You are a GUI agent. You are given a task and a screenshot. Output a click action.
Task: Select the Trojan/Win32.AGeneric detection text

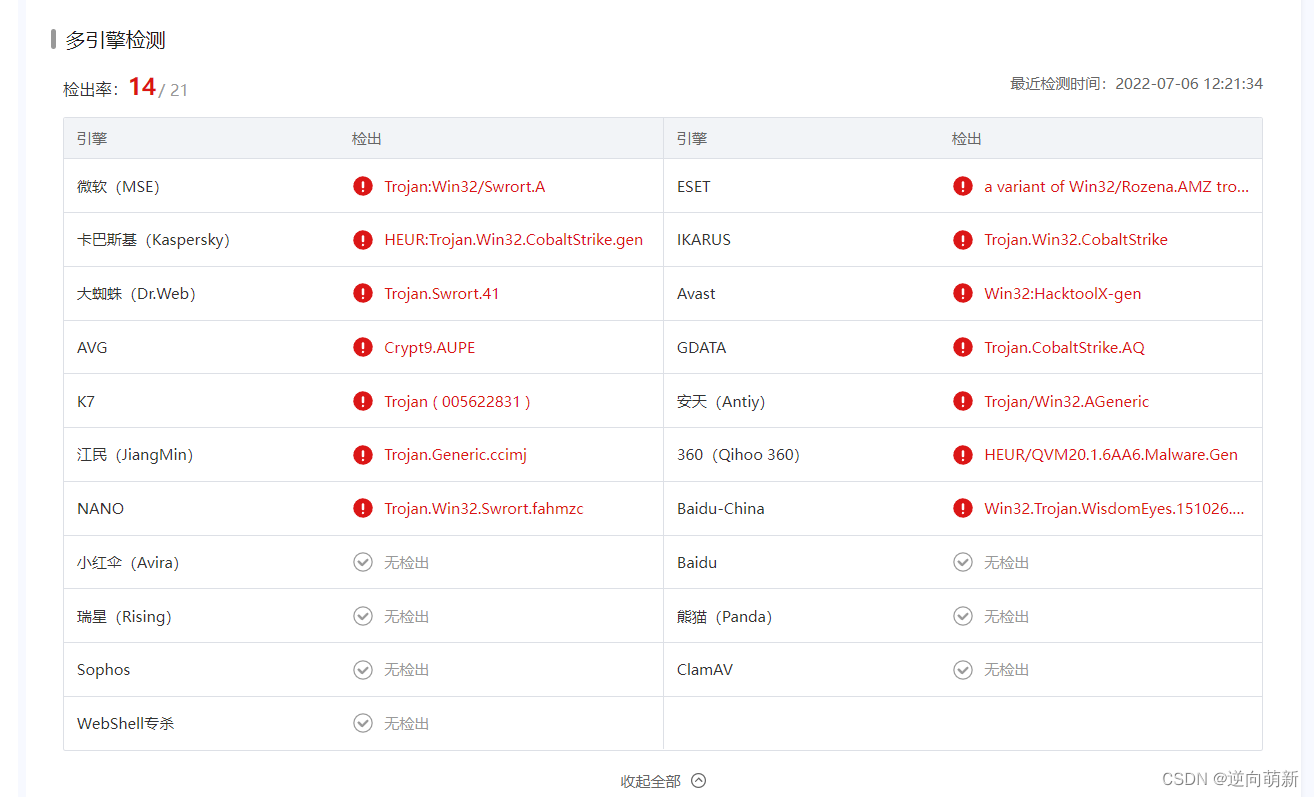(1067, 402)
